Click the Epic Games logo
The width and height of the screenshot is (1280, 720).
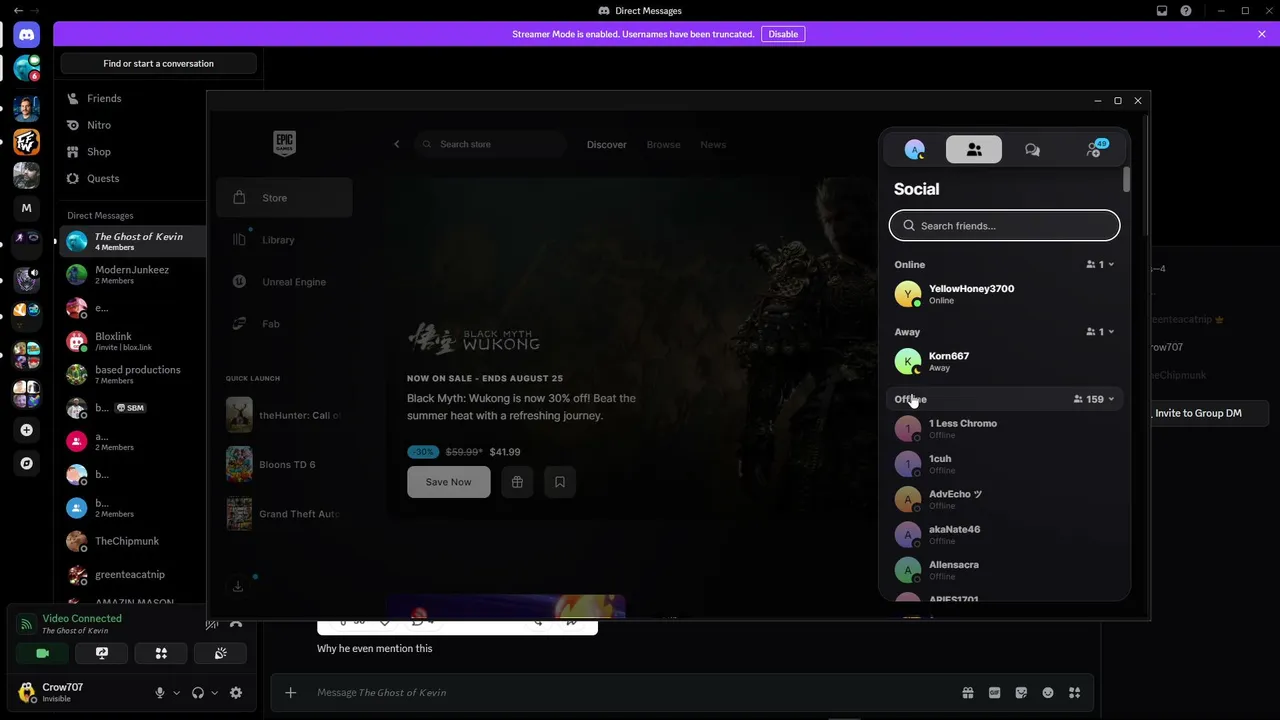click(x=284, y=144)
